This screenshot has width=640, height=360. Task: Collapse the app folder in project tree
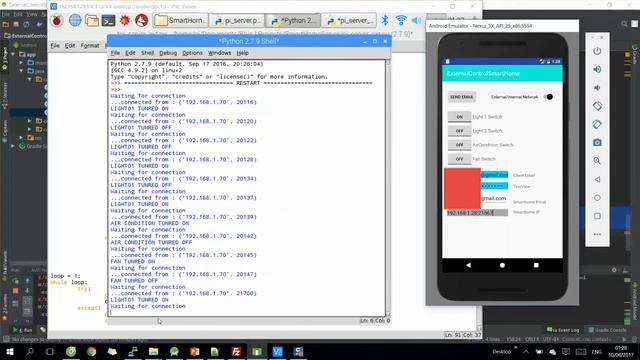[x=13, y=54]
